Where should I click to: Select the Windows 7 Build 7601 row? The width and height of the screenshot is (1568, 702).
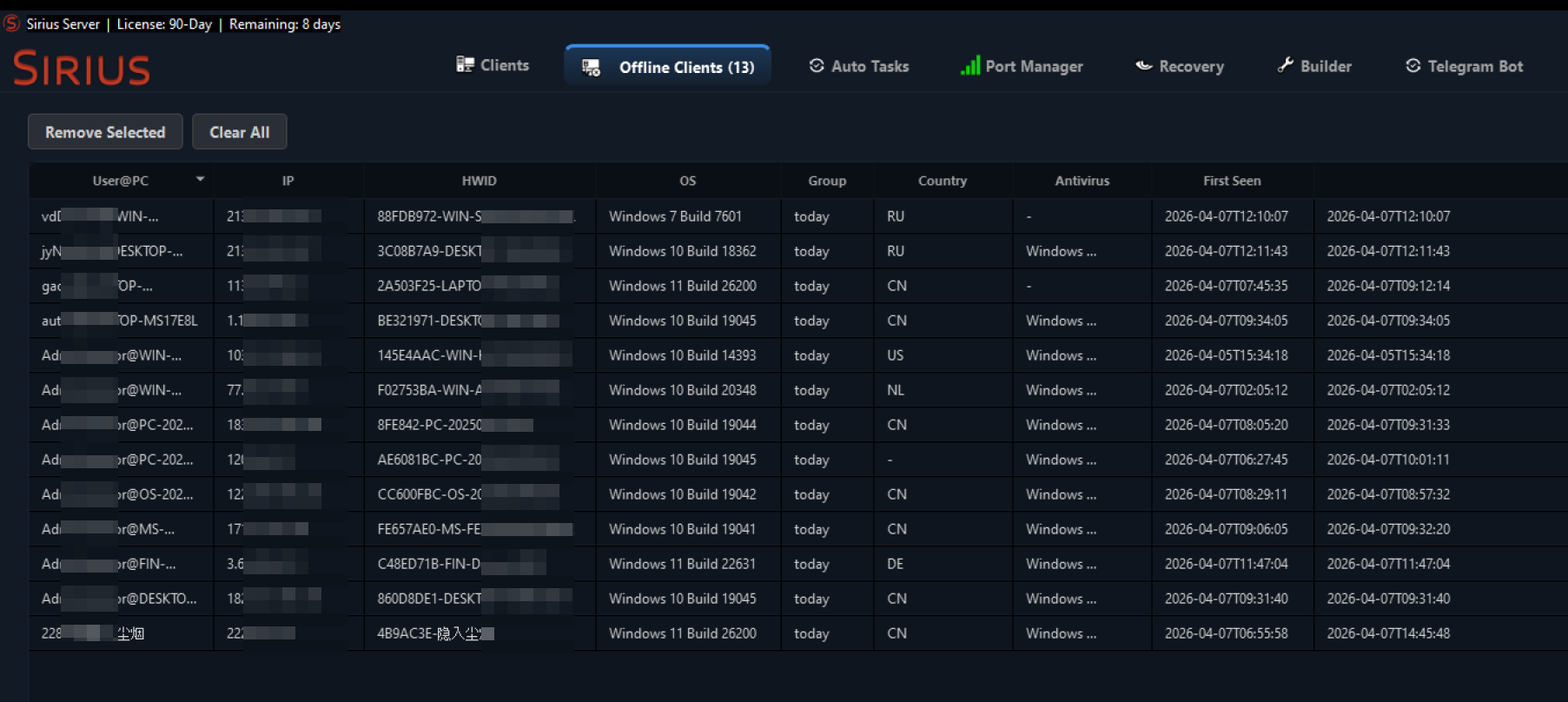[797, 216]
